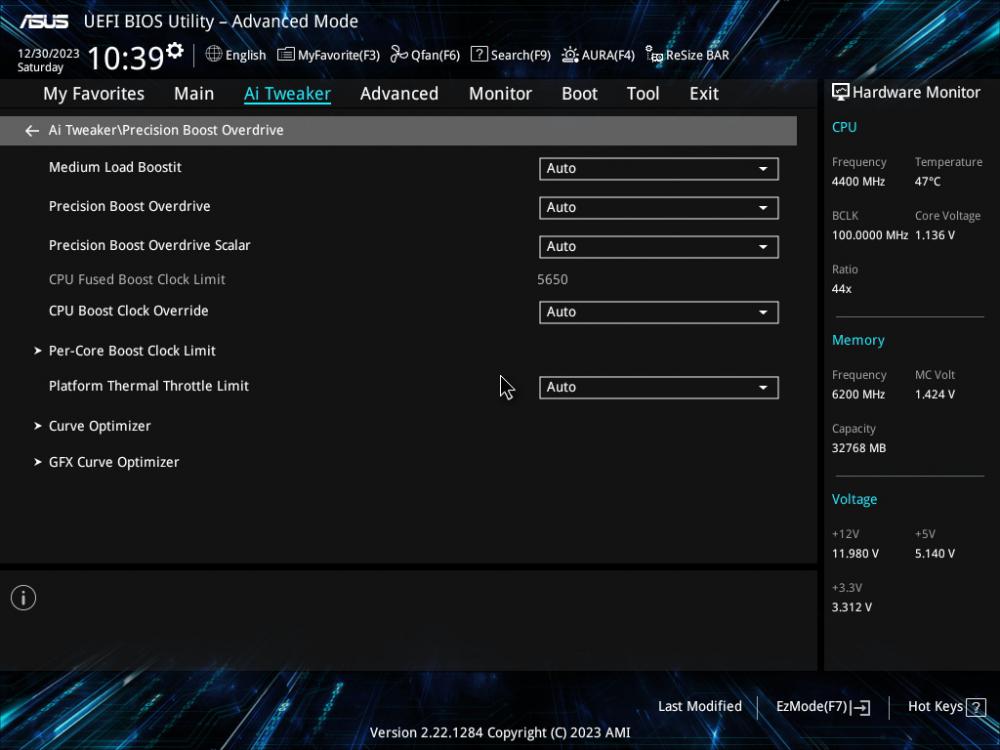Open Qfan(F6) fan control
Viewport: 1000px width, 750px height.
(x=425, y=55)
